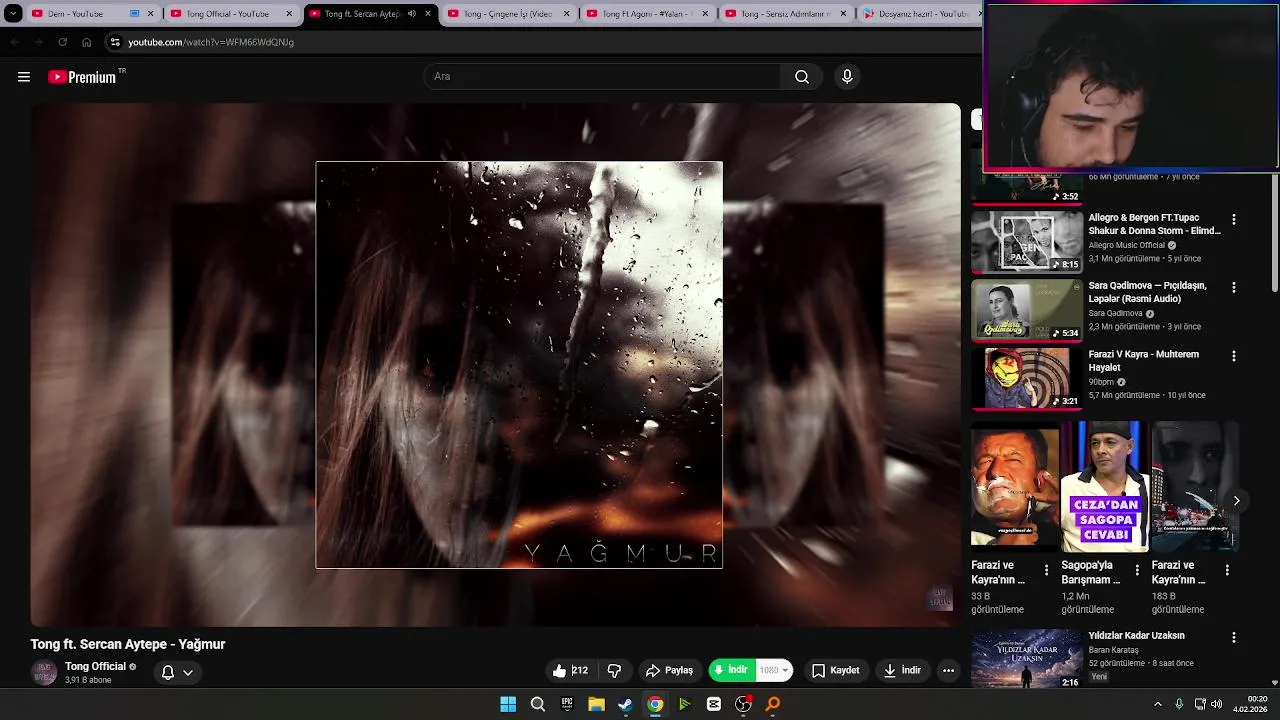This screenshot has height=720, width=1280.
Task: Open Farazi V Kayra Muhterem Hayalet thumbnail
Action: tap(1027, 378)
